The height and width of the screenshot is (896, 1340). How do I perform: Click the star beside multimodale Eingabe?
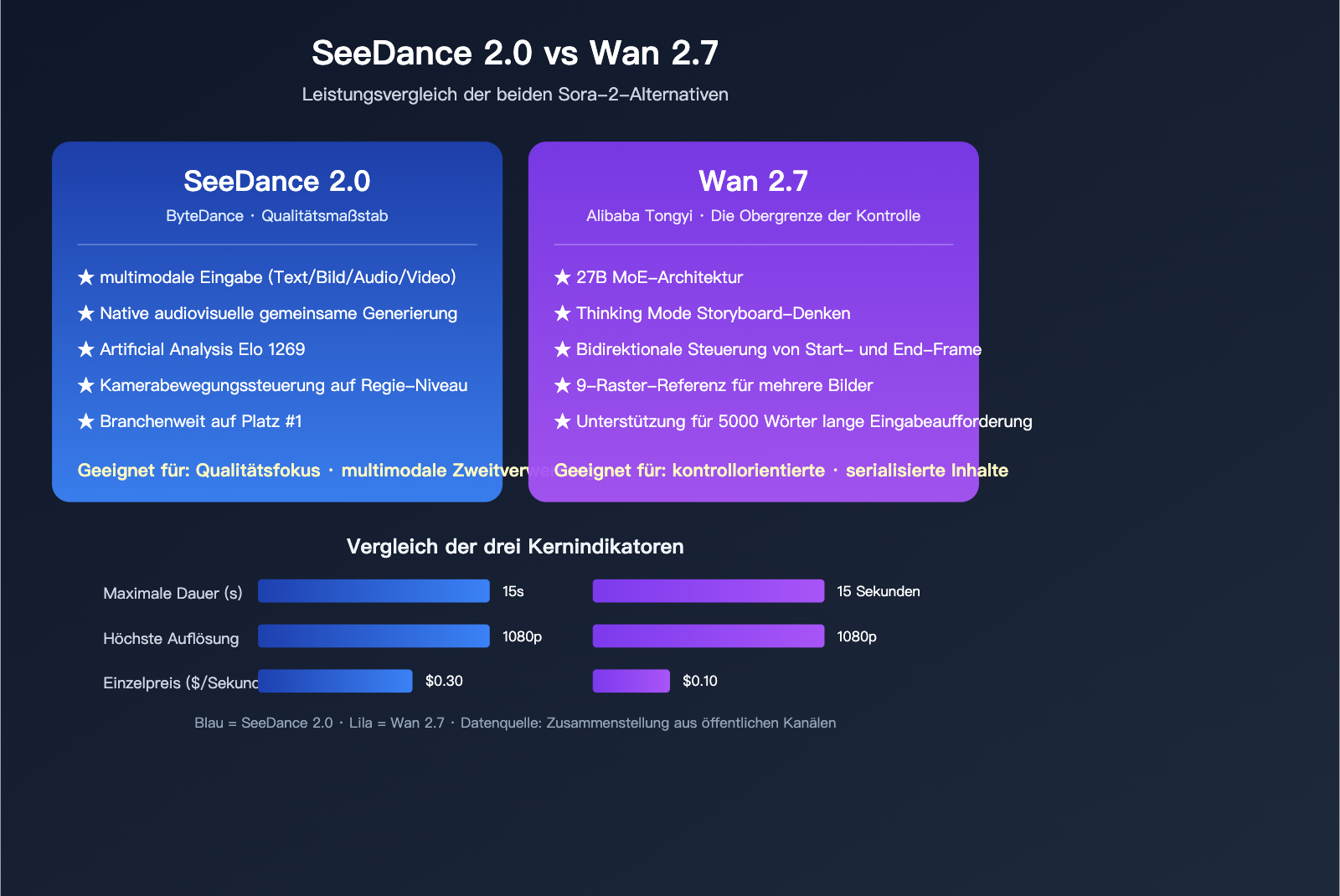pyautogui.click(x=85, y=277)
